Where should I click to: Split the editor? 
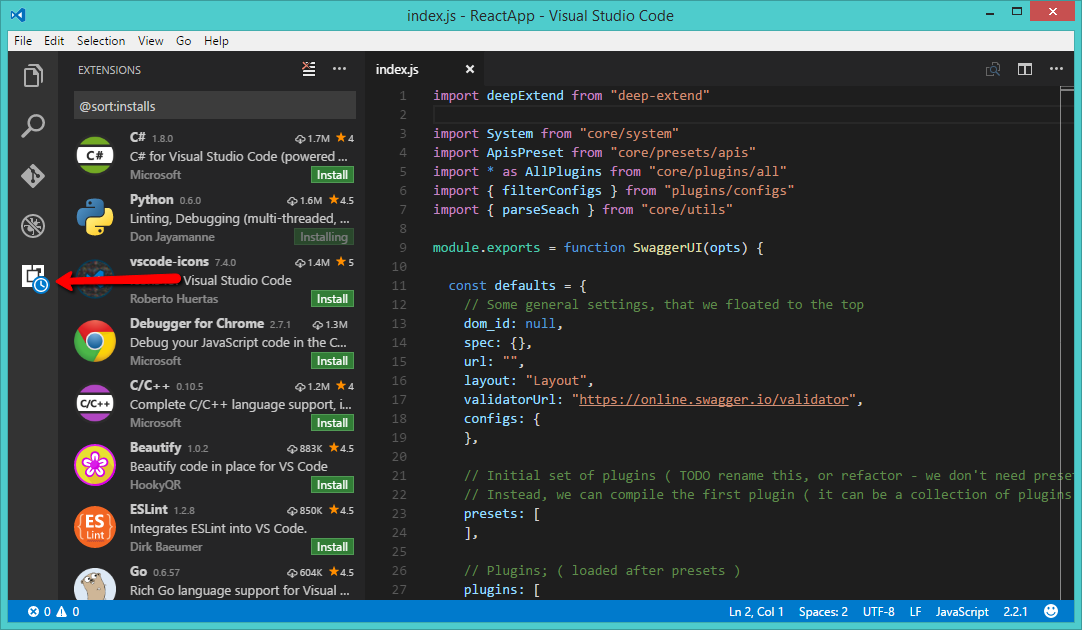1025,69
